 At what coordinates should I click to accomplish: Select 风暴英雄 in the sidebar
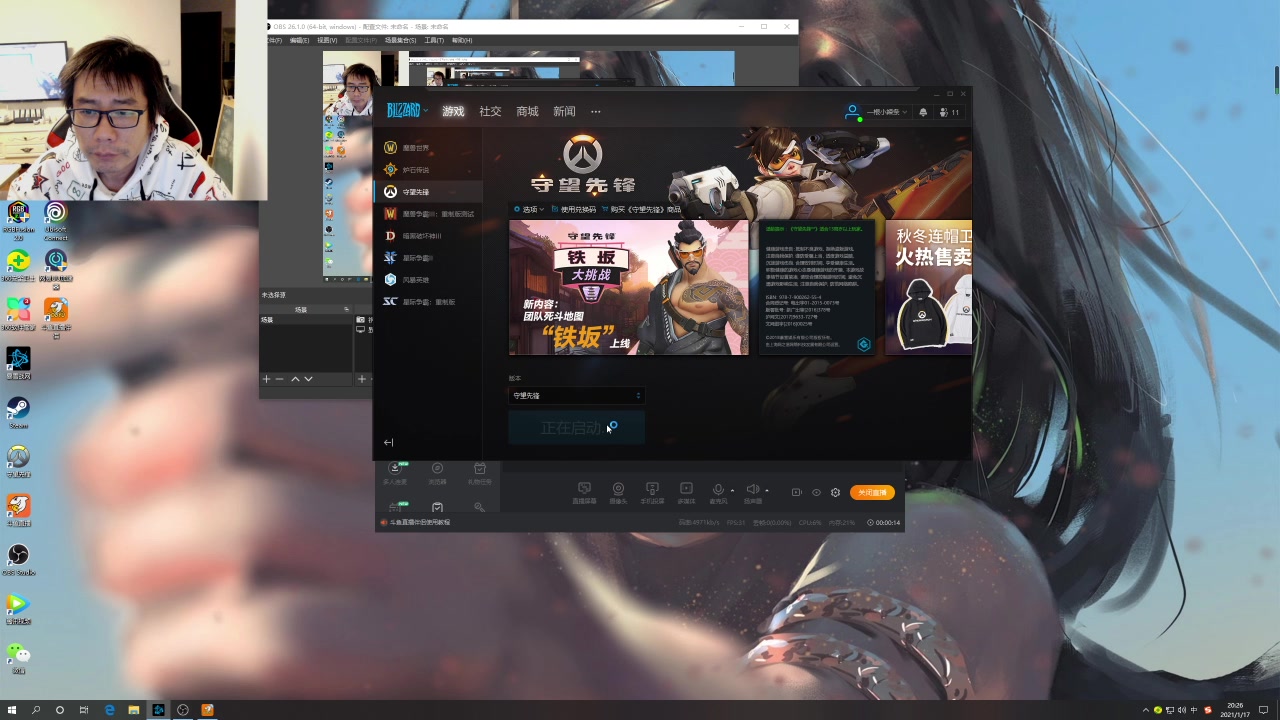tap(428, 280)
